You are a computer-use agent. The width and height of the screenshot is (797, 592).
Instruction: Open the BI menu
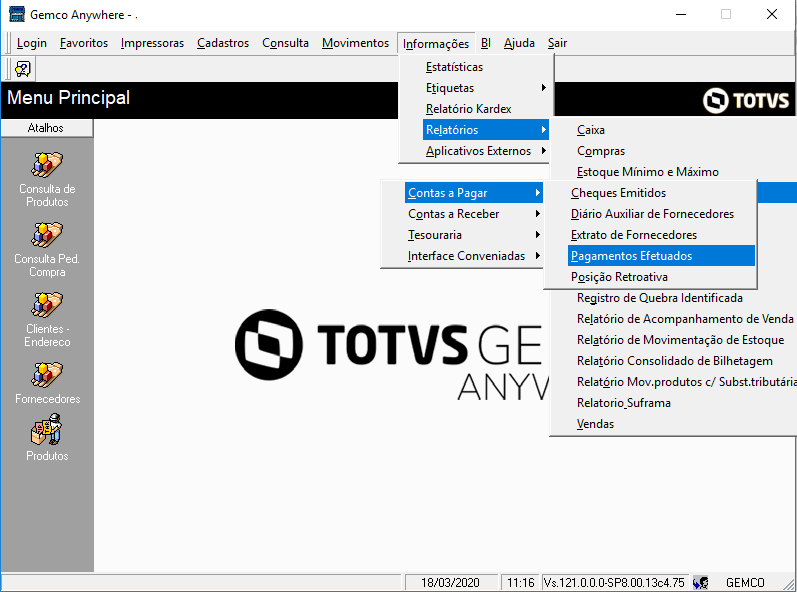pyautogui.click(x=486, y=43)
